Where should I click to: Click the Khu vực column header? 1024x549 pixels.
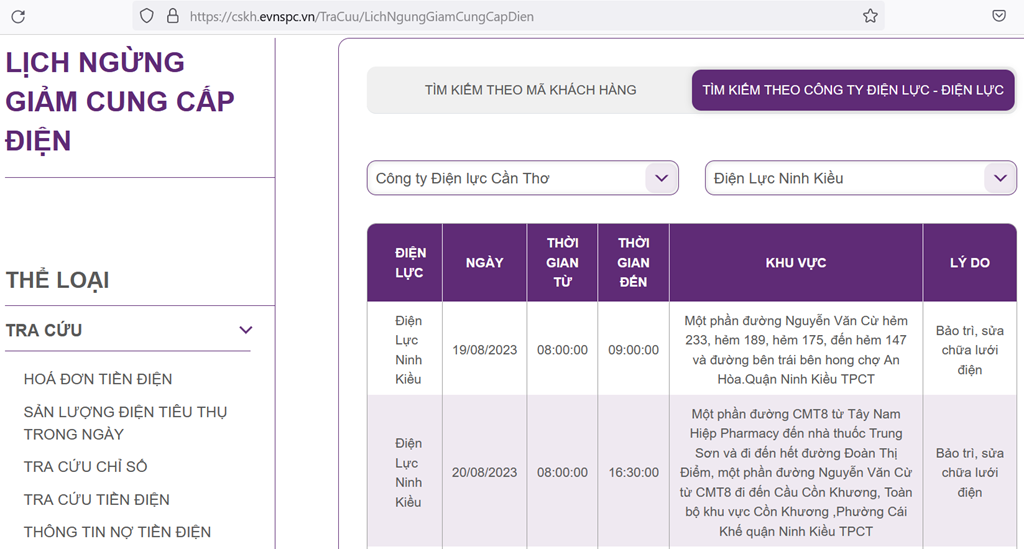coord(795,262)
